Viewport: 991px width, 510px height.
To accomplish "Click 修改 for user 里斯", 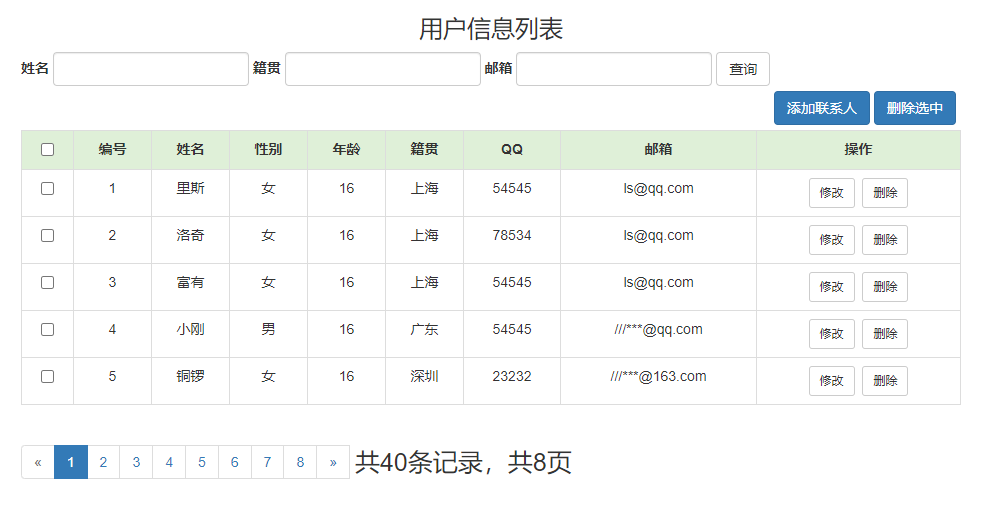I will 832,193.
